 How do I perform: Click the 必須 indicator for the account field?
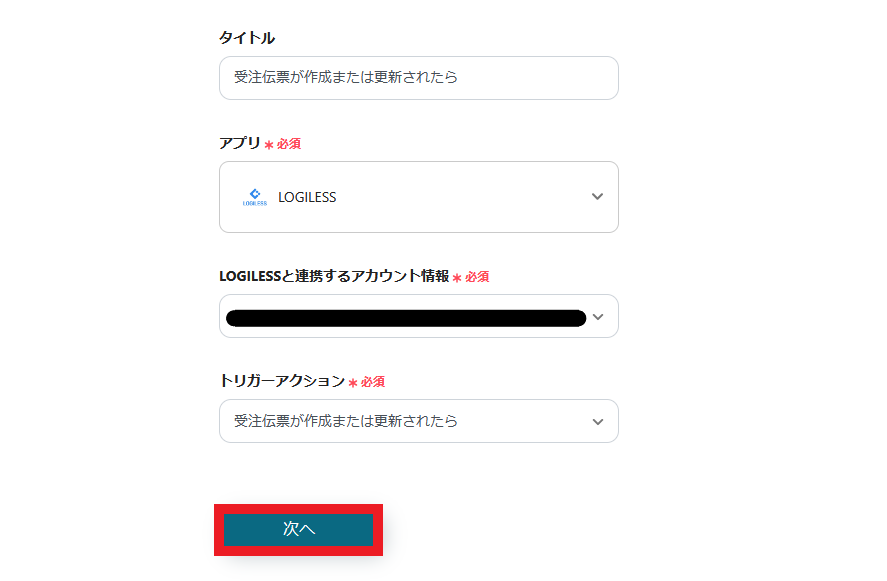click(x=477, y=276)
